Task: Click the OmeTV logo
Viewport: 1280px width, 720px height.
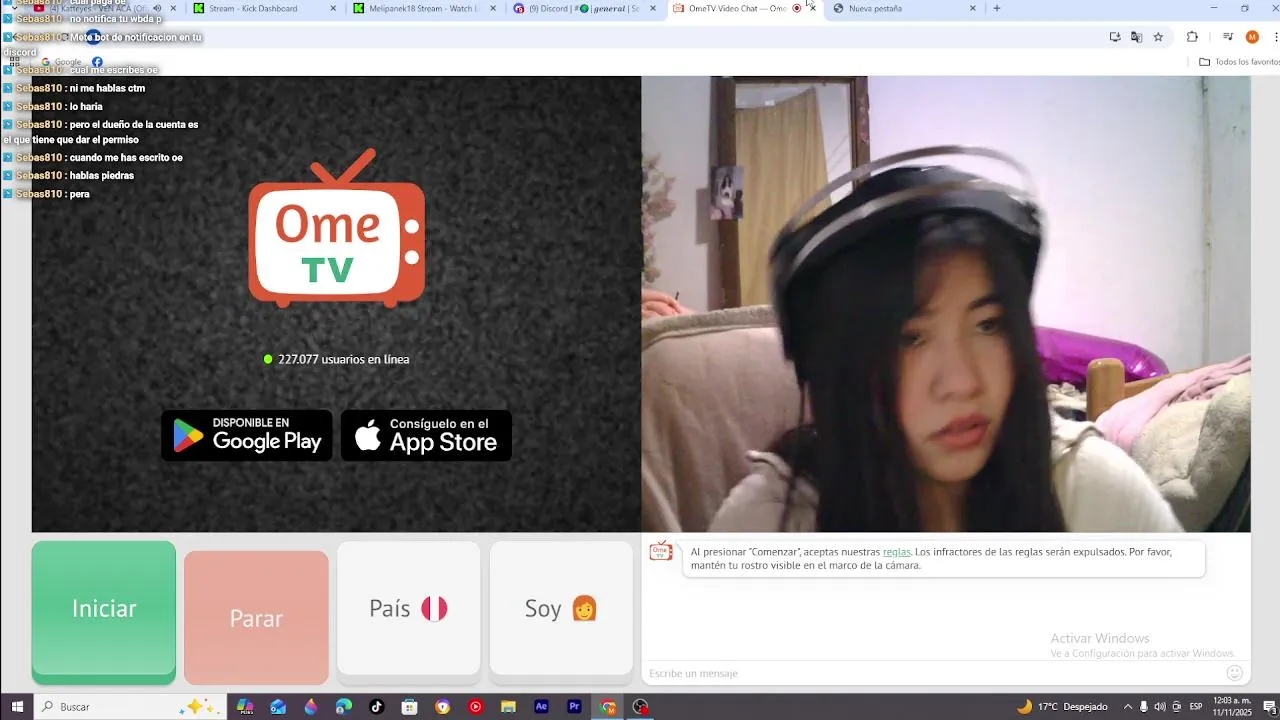Action: pyautogui.click(x=337, y=229)
